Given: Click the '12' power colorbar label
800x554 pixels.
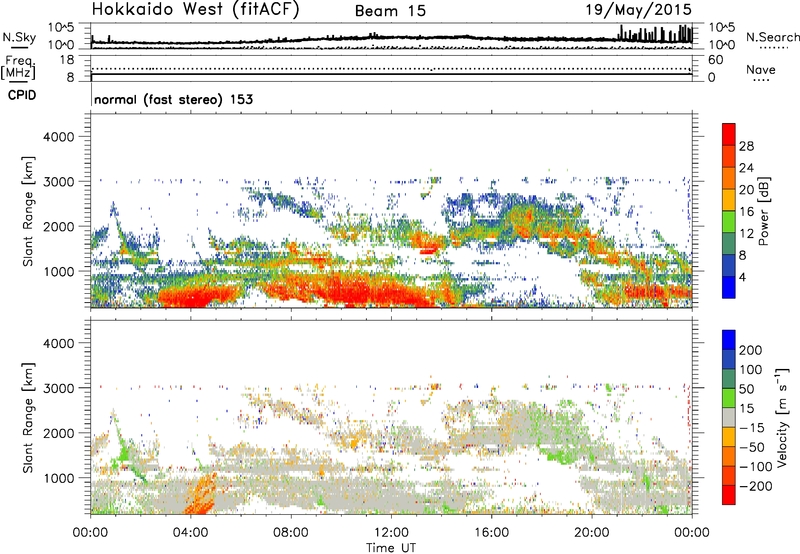Looking at the screenshot, I should [746, 234].
